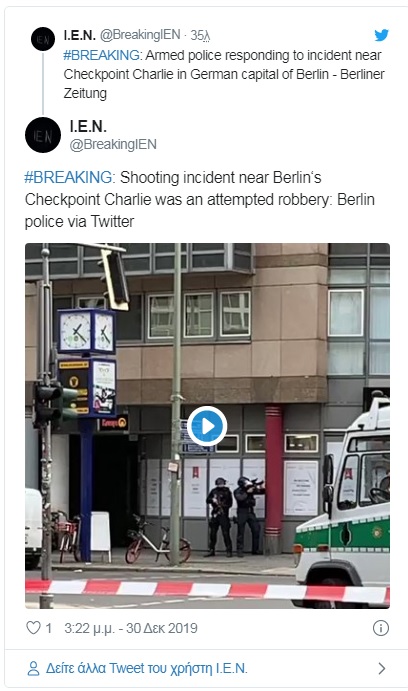
Task: Play the embedded Berlin police video
Action: pos(207,426)
